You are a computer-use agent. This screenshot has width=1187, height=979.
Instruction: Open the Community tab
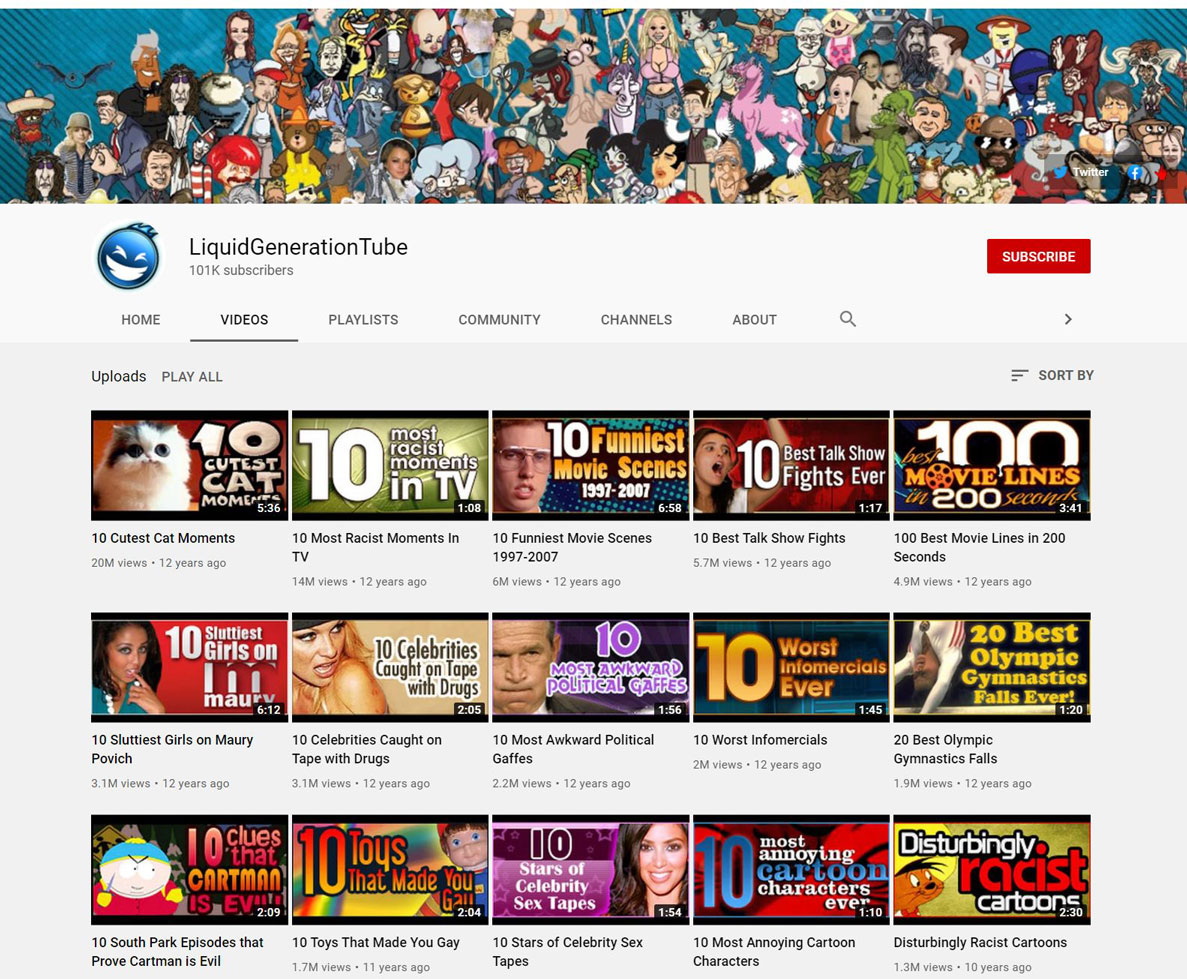500,320
